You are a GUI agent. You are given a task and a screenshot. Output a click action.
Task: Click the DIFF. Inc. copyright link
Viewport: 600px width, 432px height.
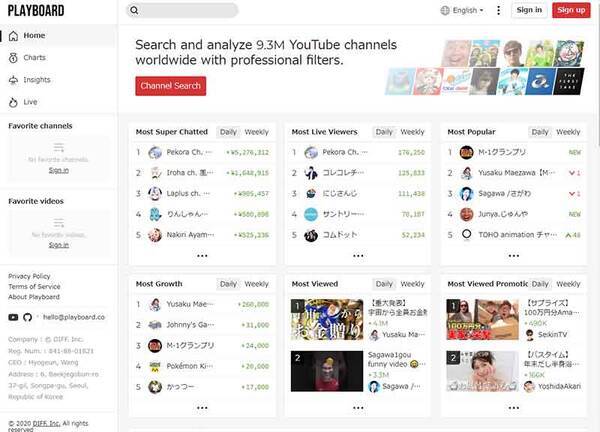pos(46,424)
